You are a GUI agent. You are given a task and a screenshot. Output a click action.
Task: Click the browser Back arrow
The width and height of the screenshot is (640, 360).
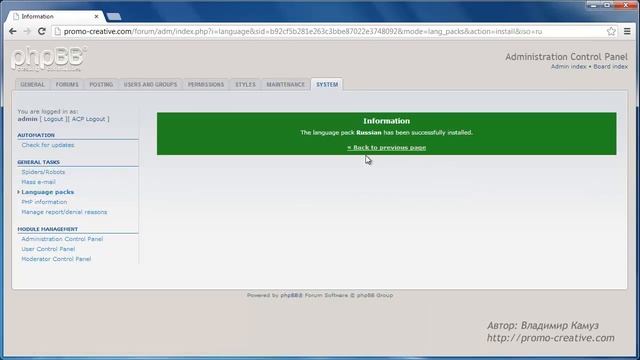13,31
